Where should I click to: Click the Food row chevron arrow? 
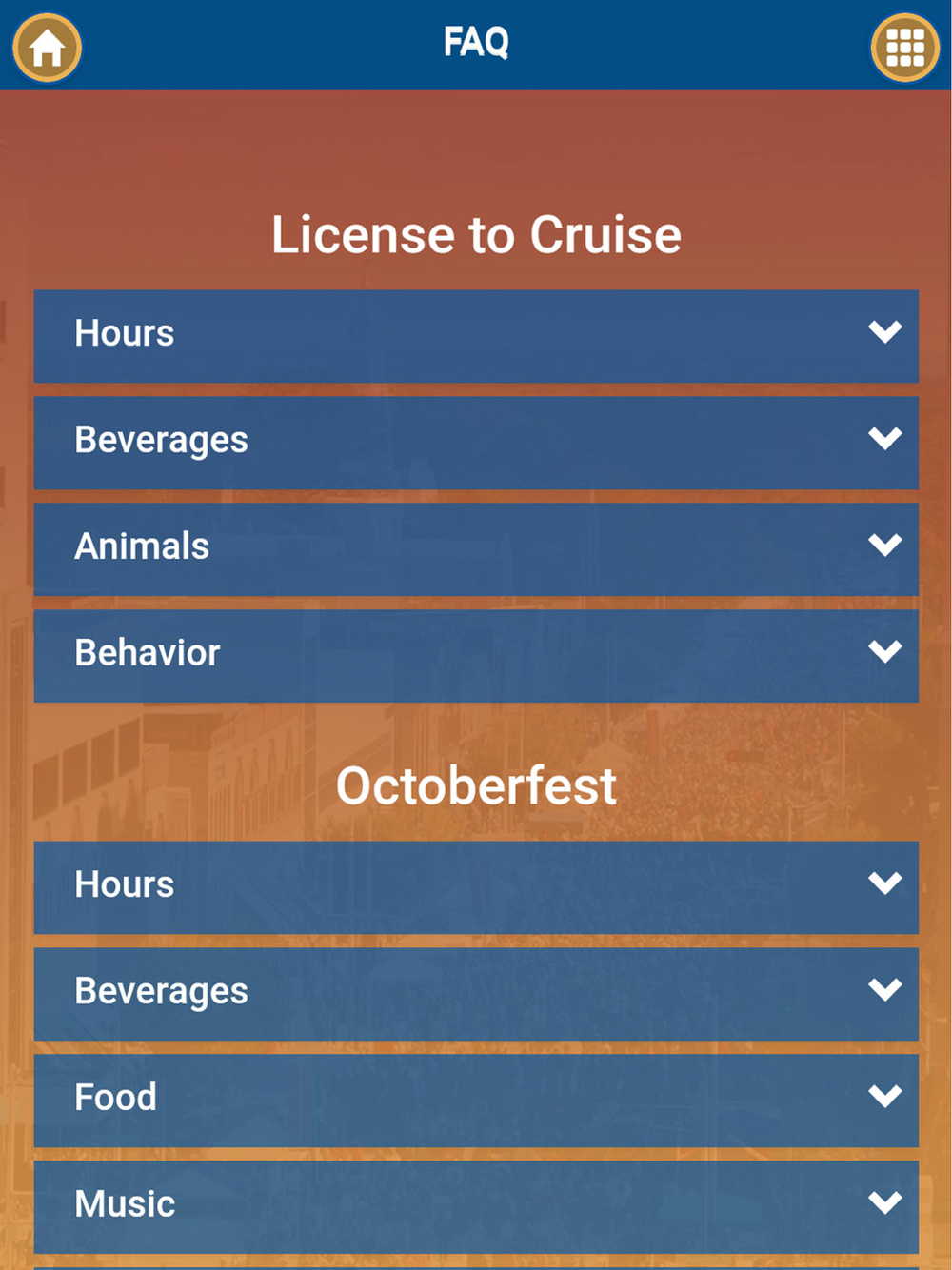point(884,1097)
